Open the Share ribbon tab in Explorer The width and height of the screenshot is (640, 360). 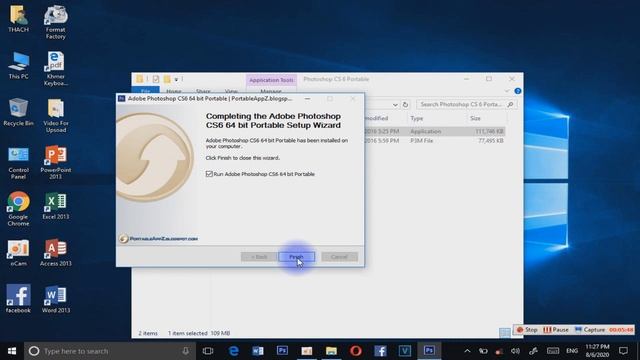pos(203,91)
